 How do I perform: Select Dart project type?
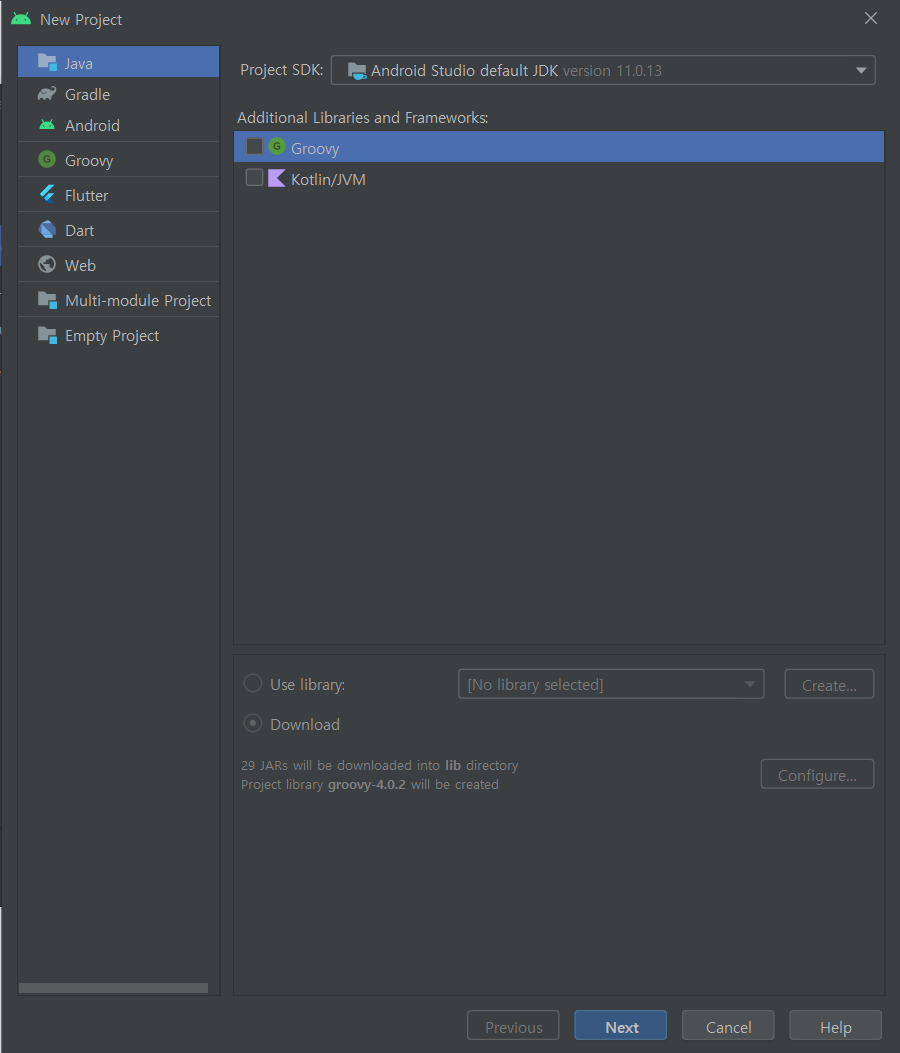click(119, 230)
